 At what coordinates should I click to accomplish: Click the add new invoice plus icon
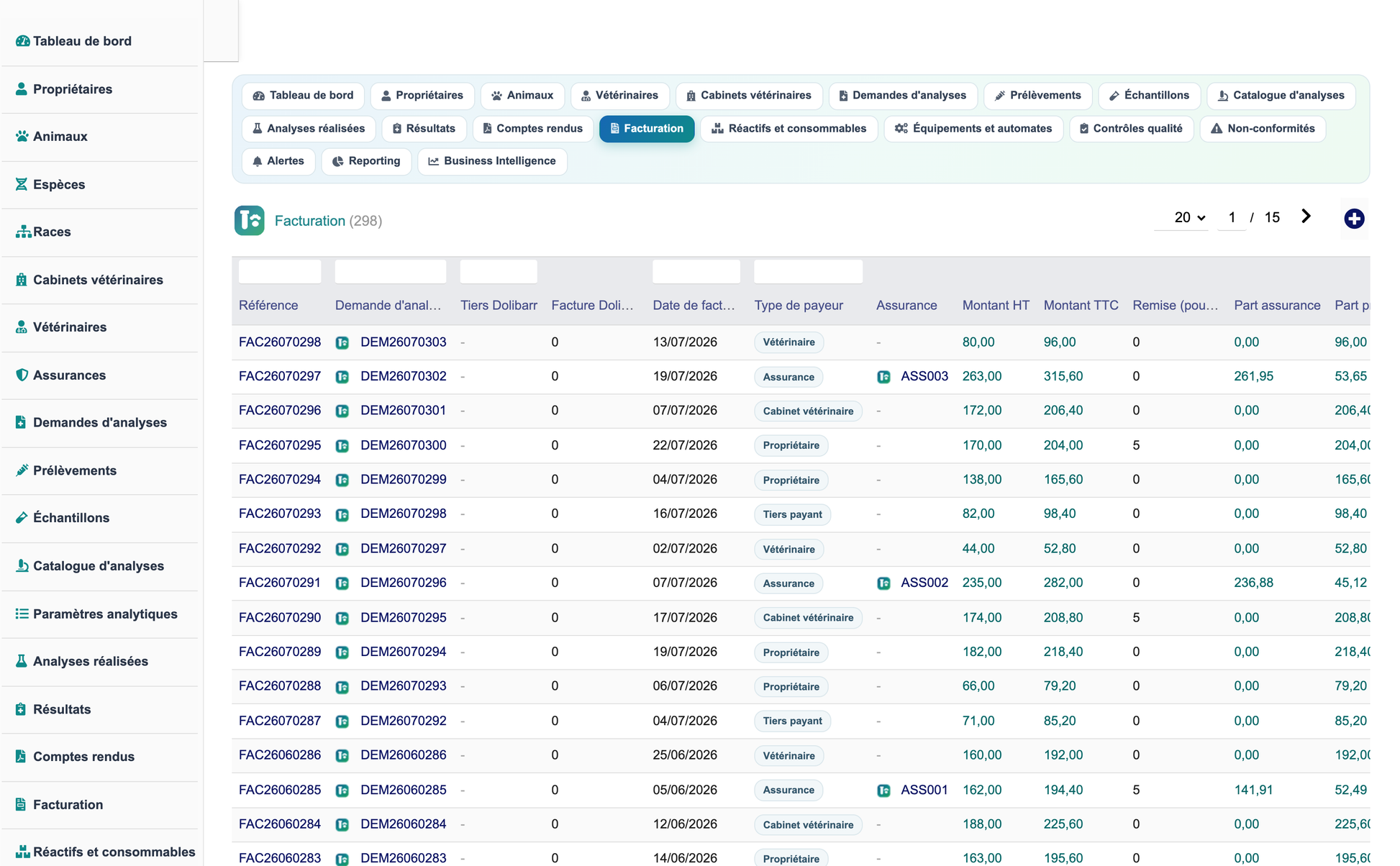[1354, 219]
